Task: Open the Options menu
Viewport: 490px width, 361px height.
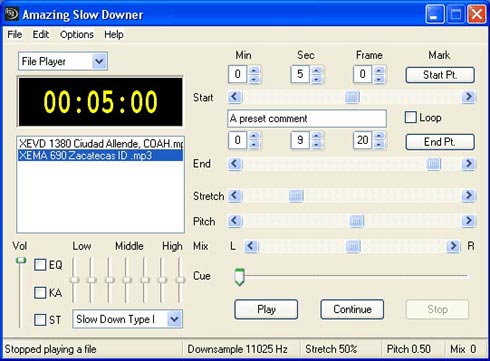Action: tap(77, 34)
